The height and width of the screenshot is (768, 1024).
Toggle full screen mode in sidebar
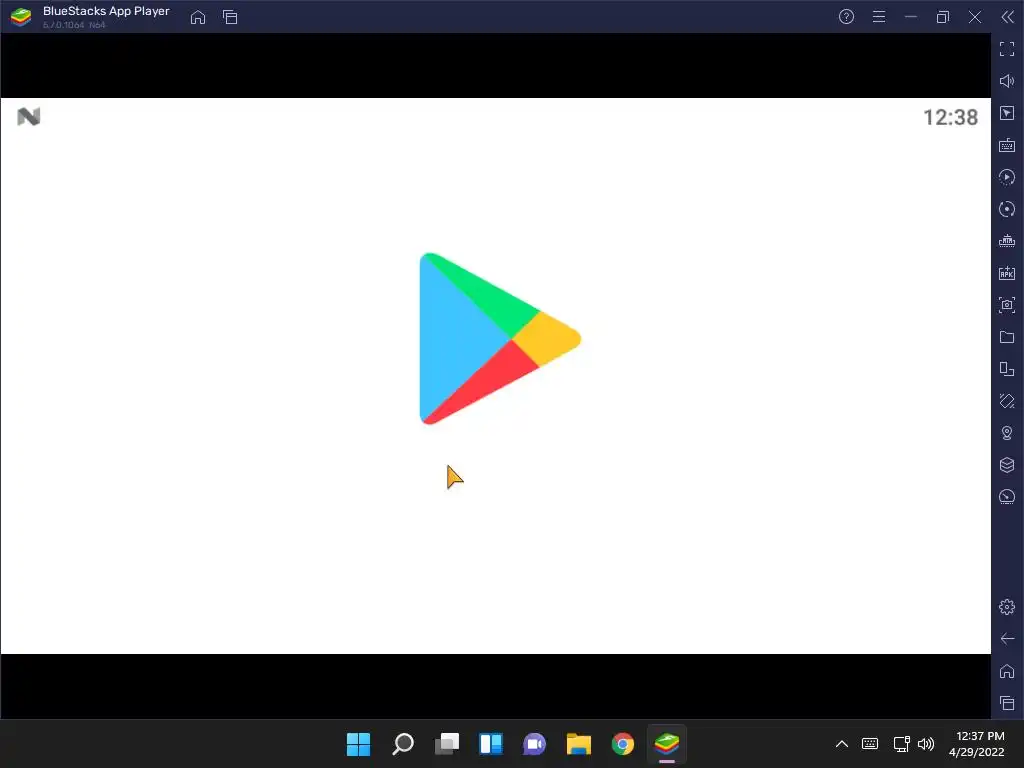(x=1007, y=49)
